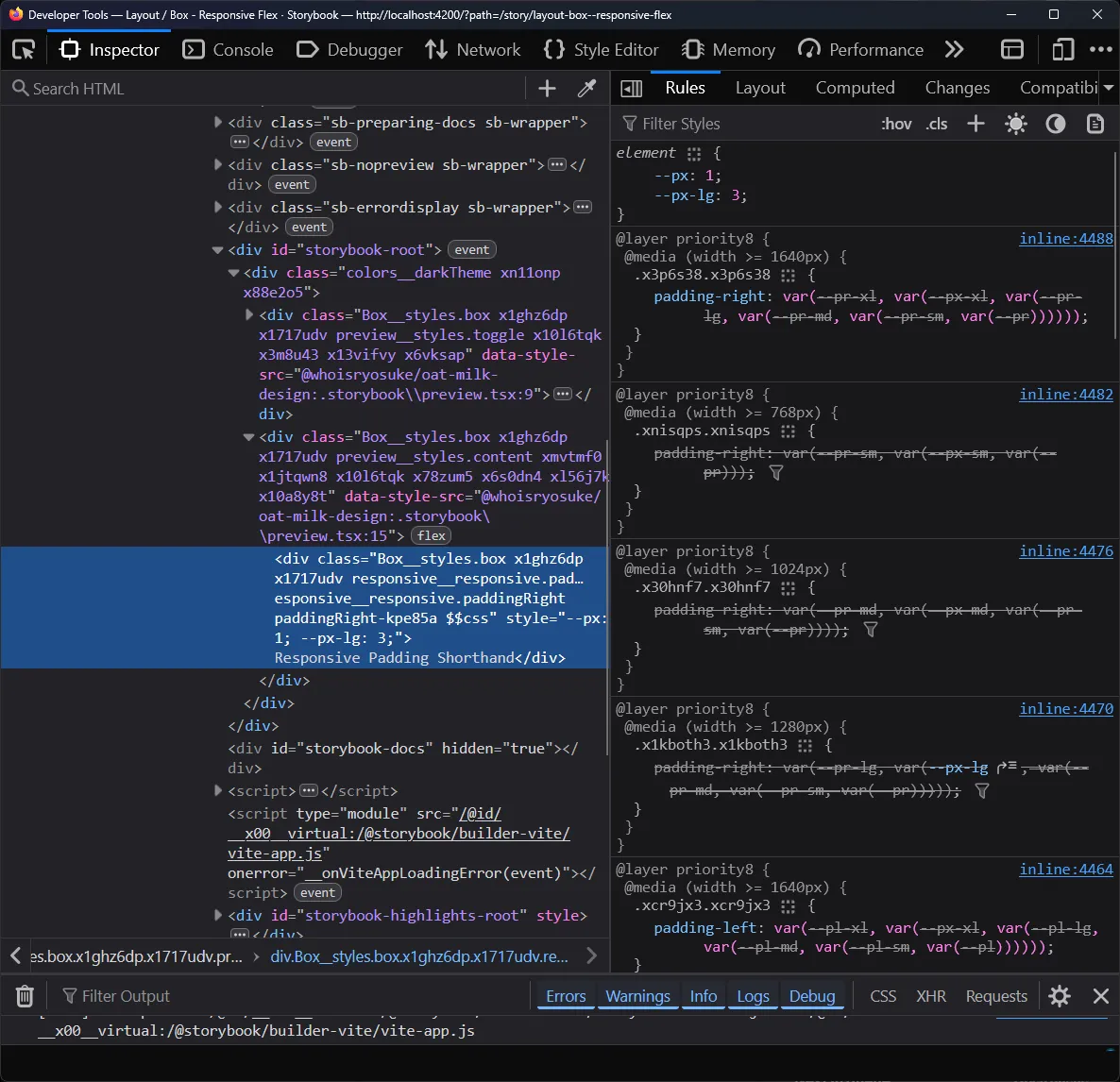Pick an element with the element picker tool
1120x1082 pixels.
click(23, 49)
